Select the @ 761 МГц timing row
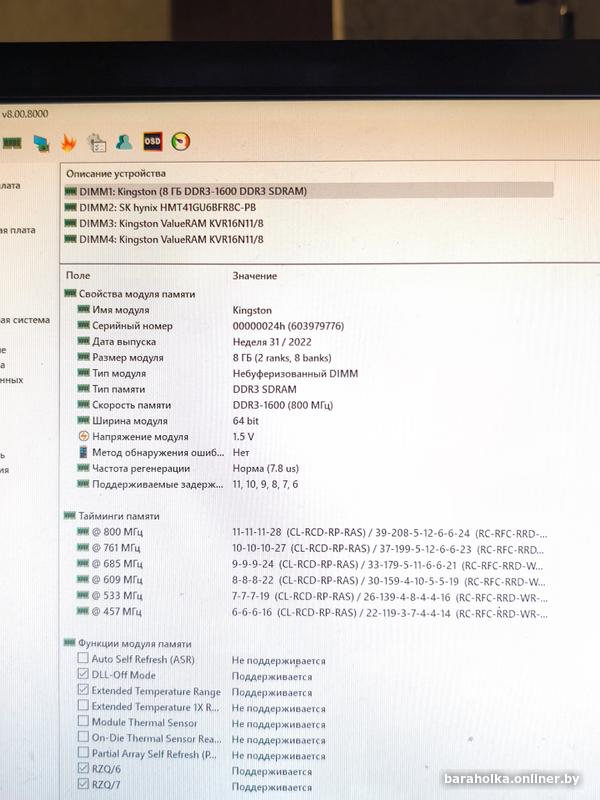Image resolution: width=600 pixels, height=800 pixels. point(312,548)
